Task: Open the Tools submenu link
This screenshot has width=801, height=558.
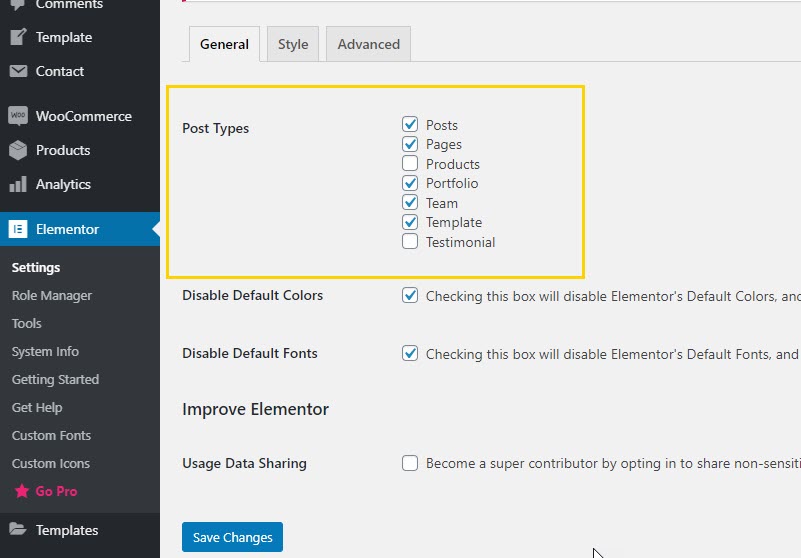Action: click(27, 323)
